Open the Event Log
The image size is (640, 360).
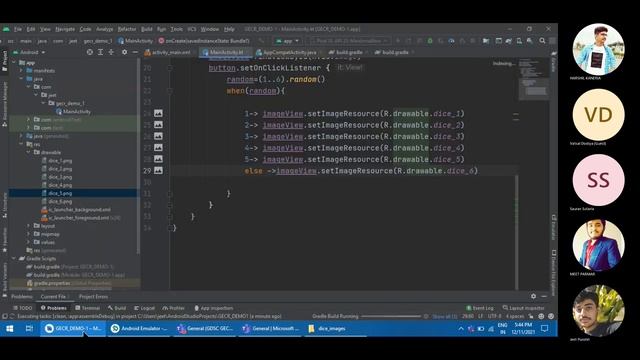point(480,308)
